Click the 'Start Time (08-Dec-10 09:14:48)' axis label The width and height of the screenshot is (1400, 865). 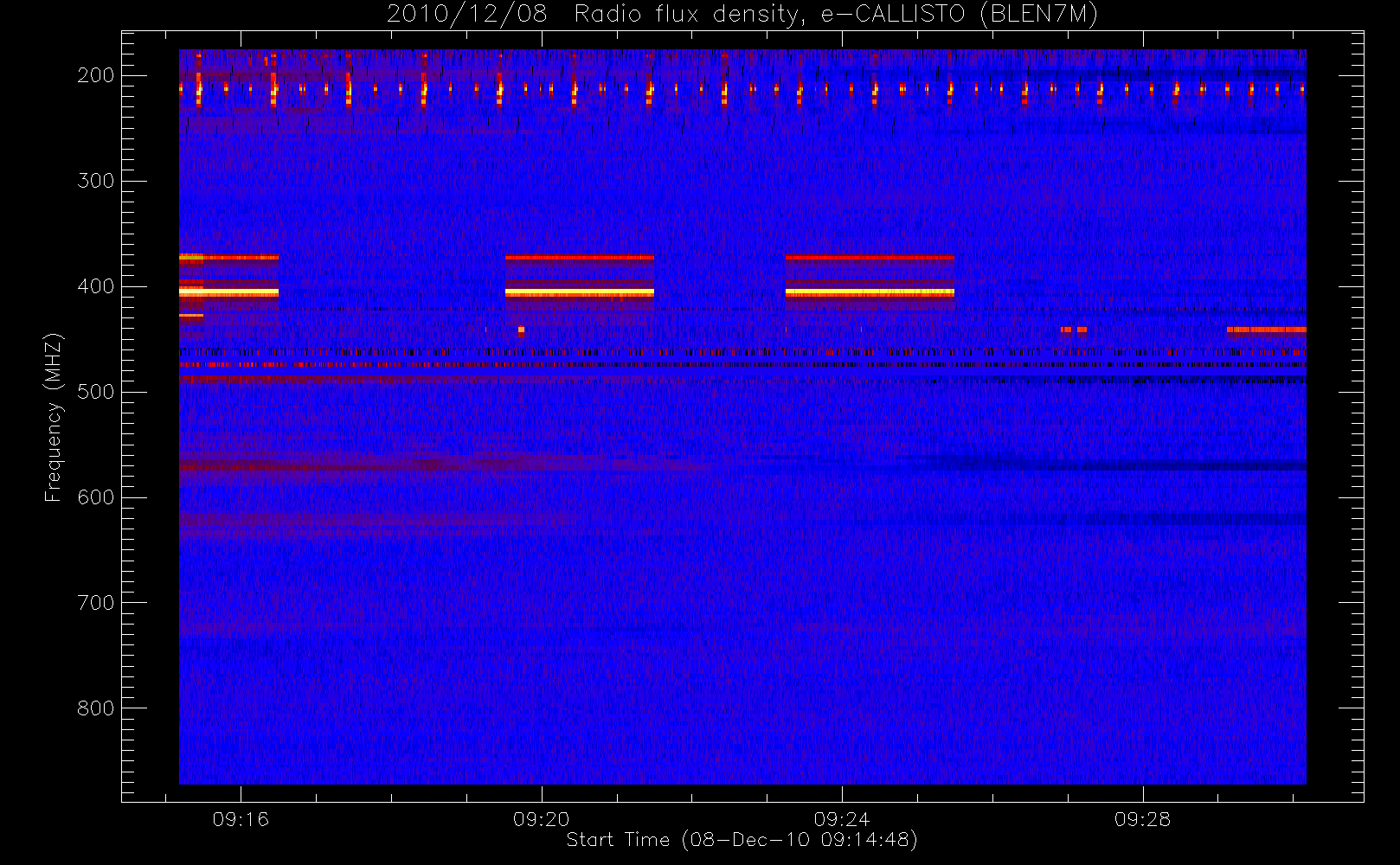(x=742, y=840)
